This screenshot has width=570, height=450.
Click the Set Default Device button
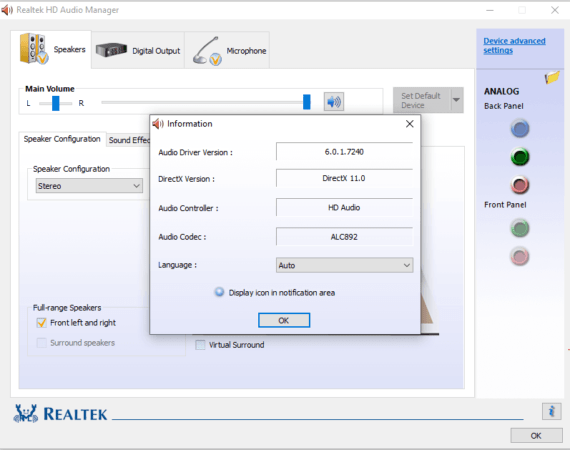coord(422,100)
